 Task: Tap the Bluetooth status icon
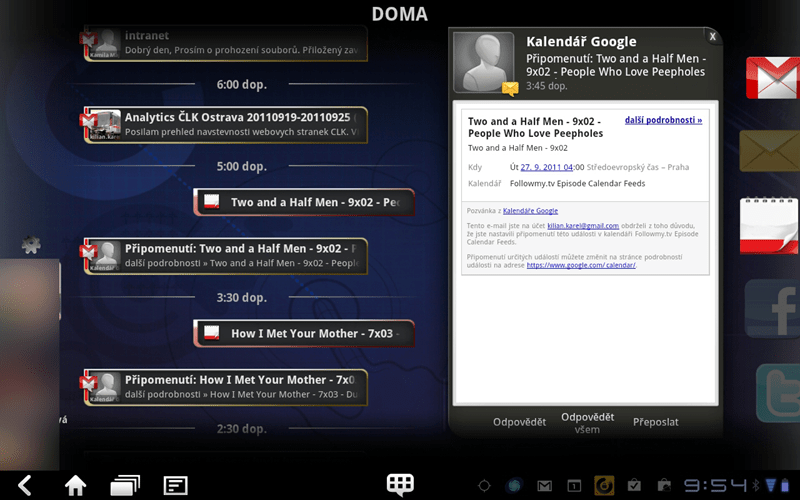coord(756,485)
